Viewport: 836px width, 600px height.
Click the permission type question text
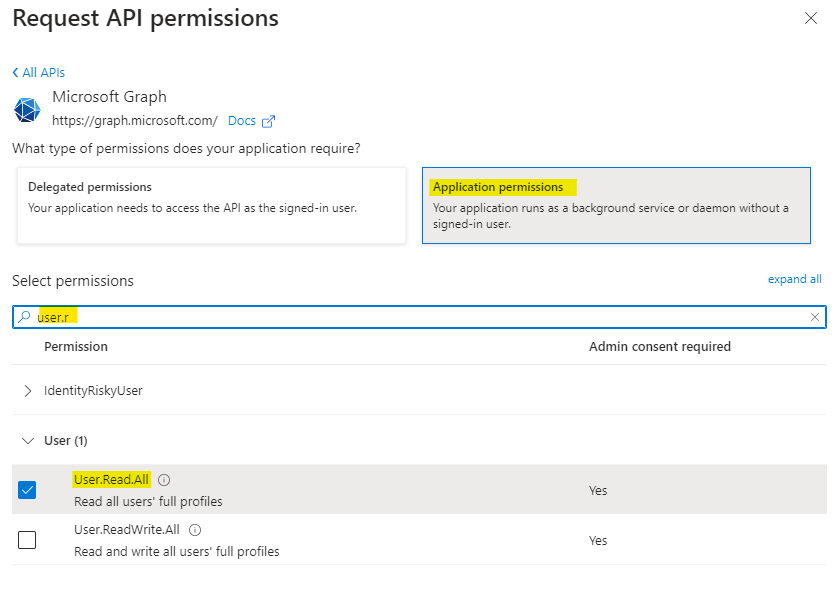click(x=186, y=148)
